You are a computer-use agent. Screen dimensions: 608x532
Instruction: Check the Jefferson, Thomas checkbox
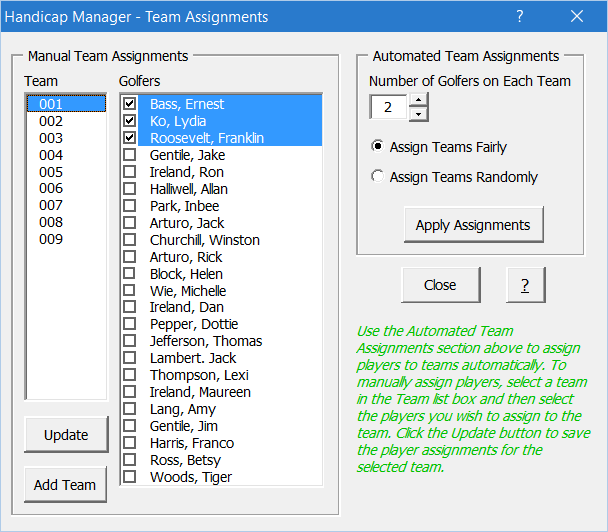pyautogui.click(x=130, y=341)
